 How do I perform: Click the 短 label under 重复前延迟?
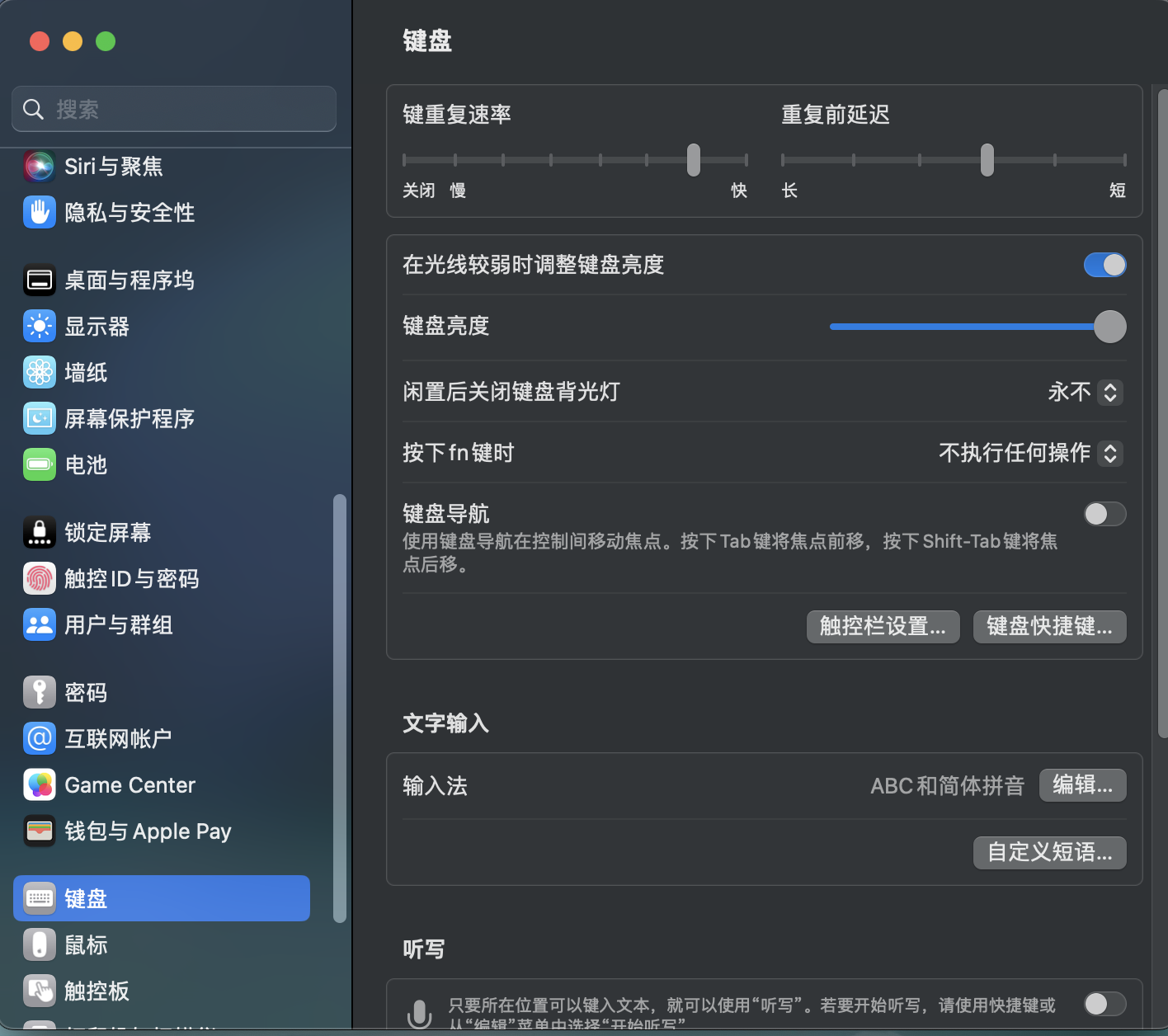[1118, 191]
